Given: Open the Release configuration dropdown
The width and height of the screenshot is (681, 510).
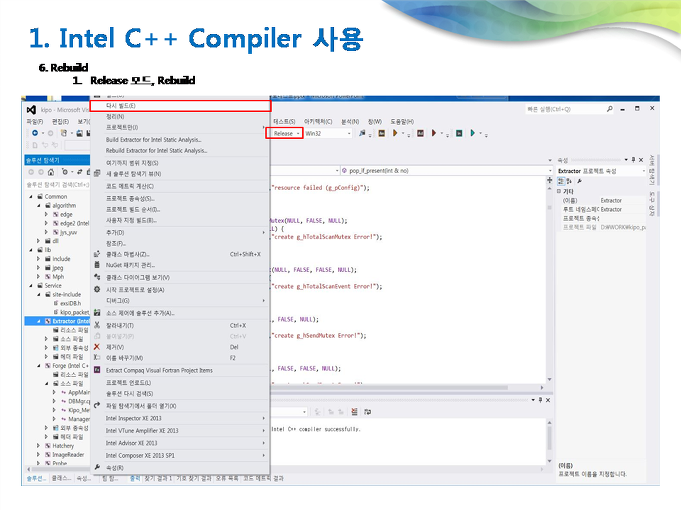Looking at the screenshot, I should pos(284,133).
